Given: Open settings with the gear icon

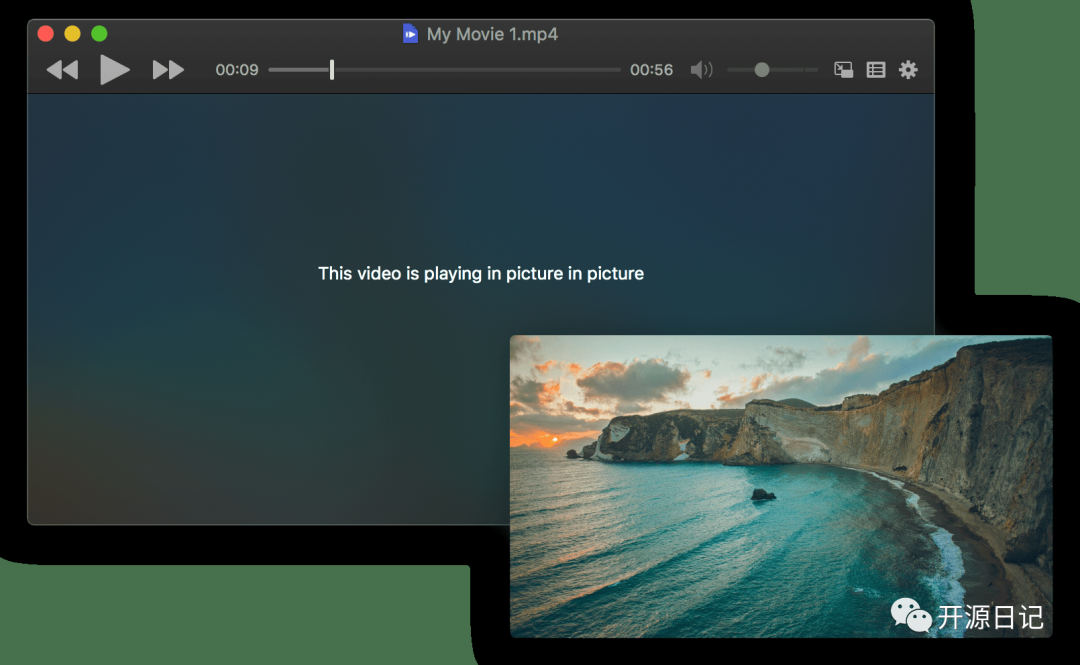Looking at the screenshot, I should 908,70.
